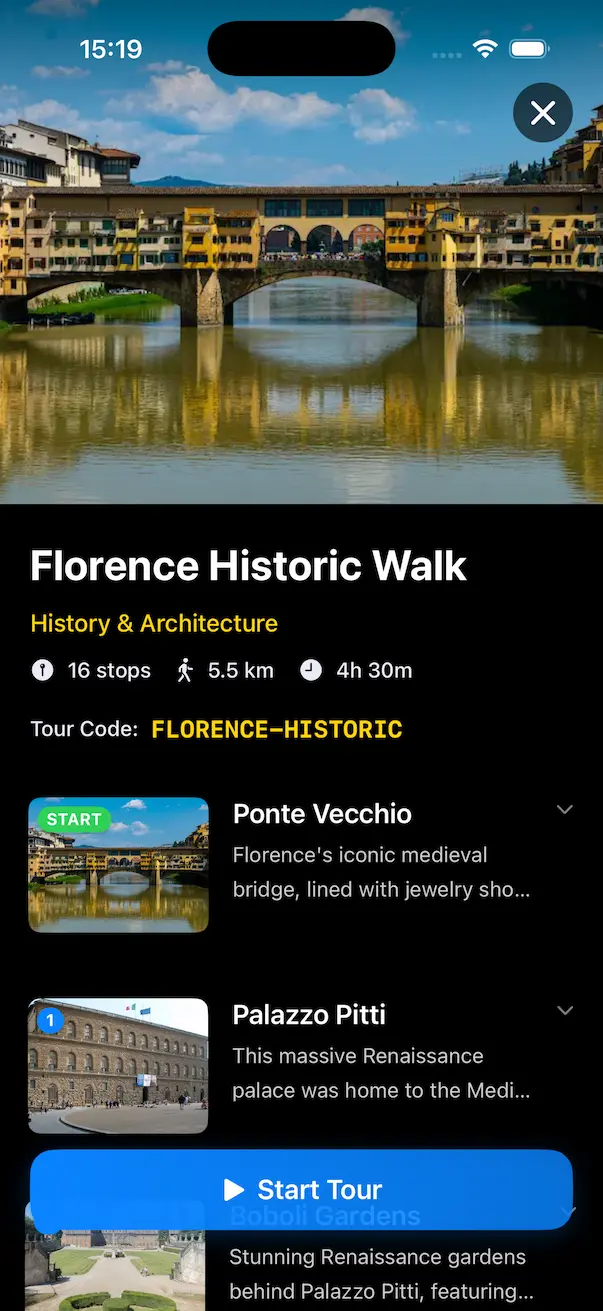This screenshot has width=603, height=1311.
Task: Select the History & Architecture category label
Action: coord(154,623)
